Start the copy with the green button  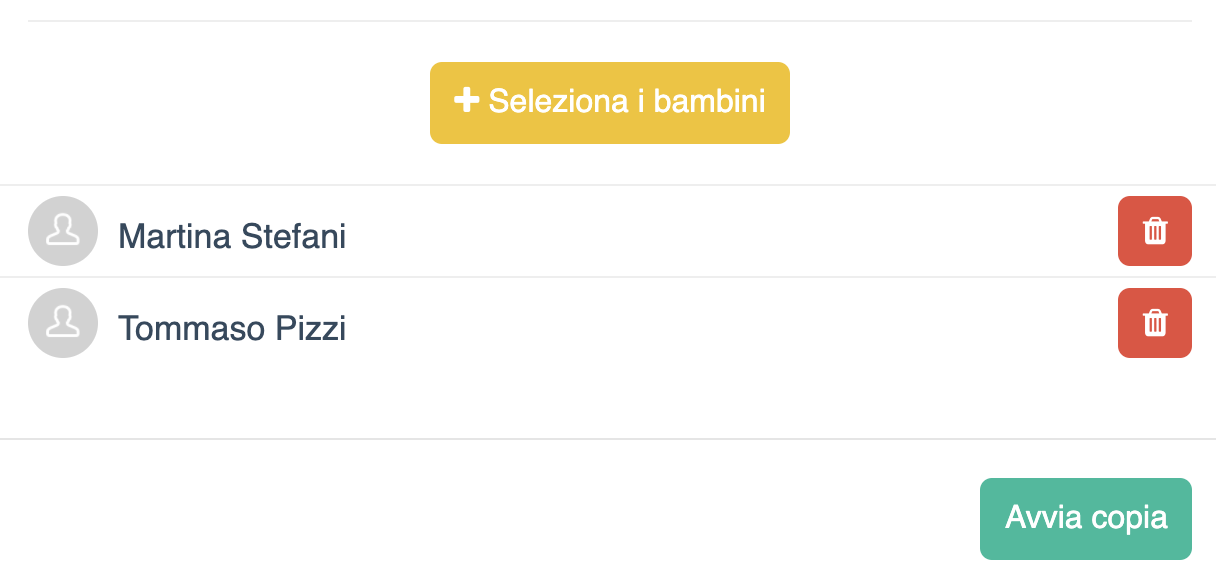click(x=1085, y=518)
